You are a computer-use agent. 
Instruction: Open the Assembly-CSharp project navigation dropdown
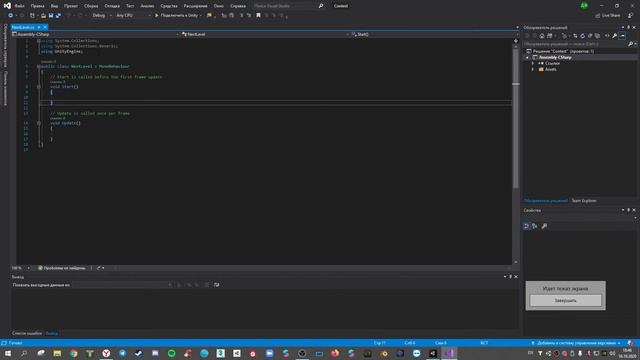point(96,34)
